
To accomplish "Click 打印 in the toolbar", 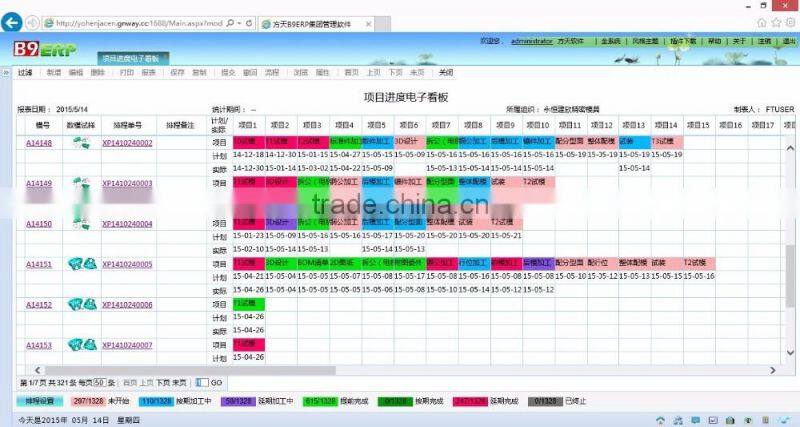I will coord(126,73).
